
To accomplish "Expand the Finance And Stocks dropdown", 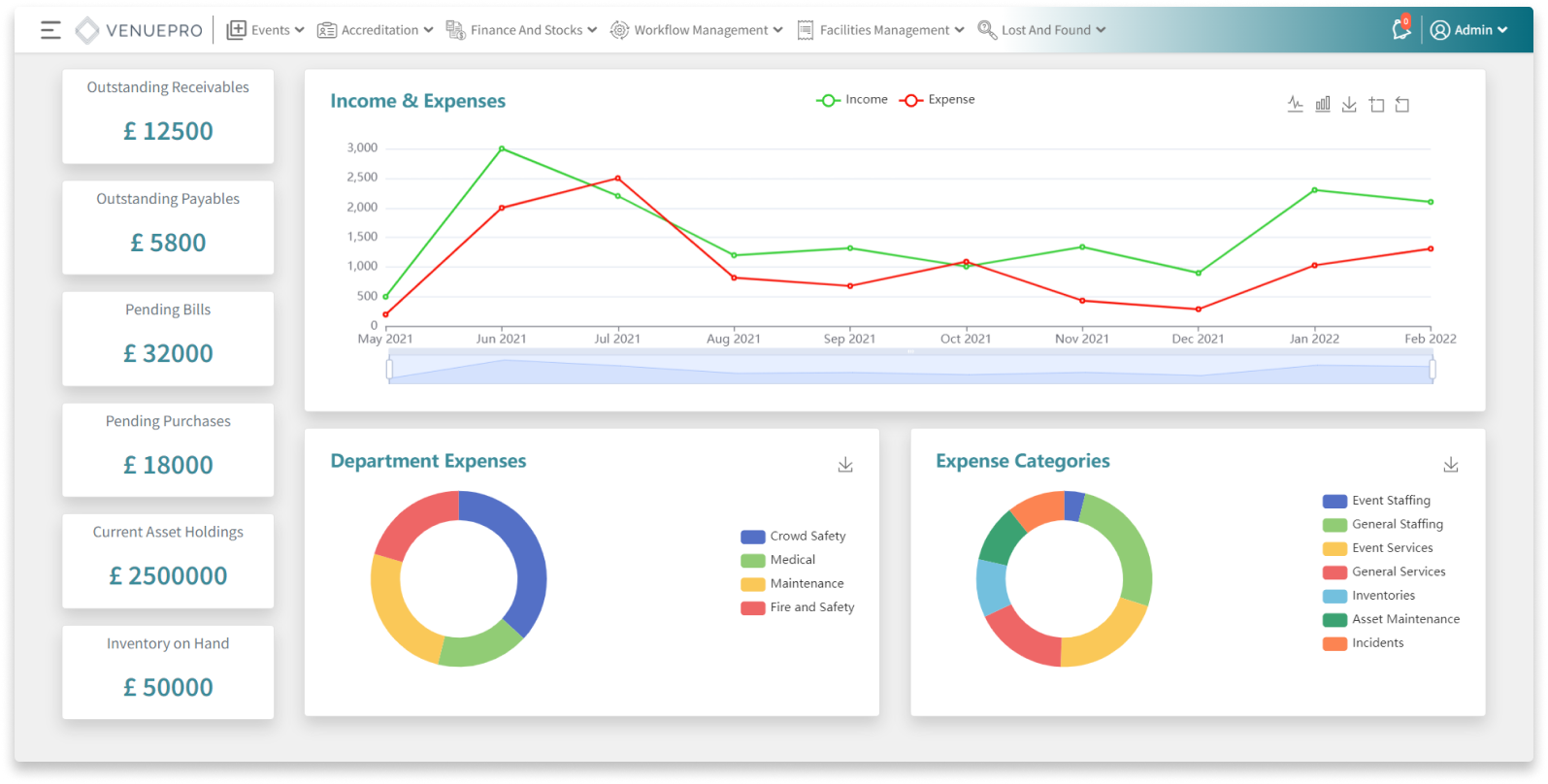I will pos(521,30).
